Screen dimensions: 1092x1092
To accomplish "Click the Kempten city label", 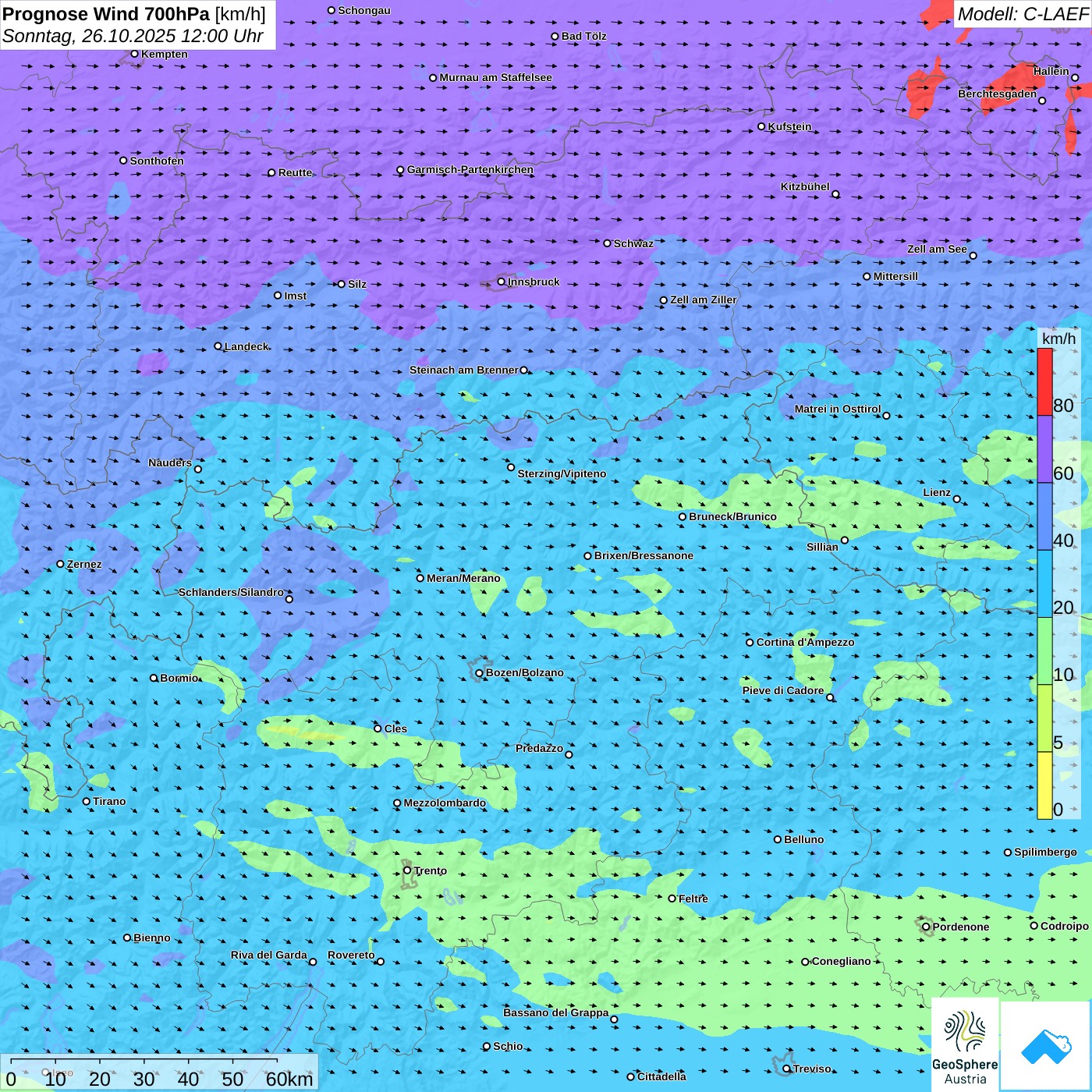I will [165, 54].
